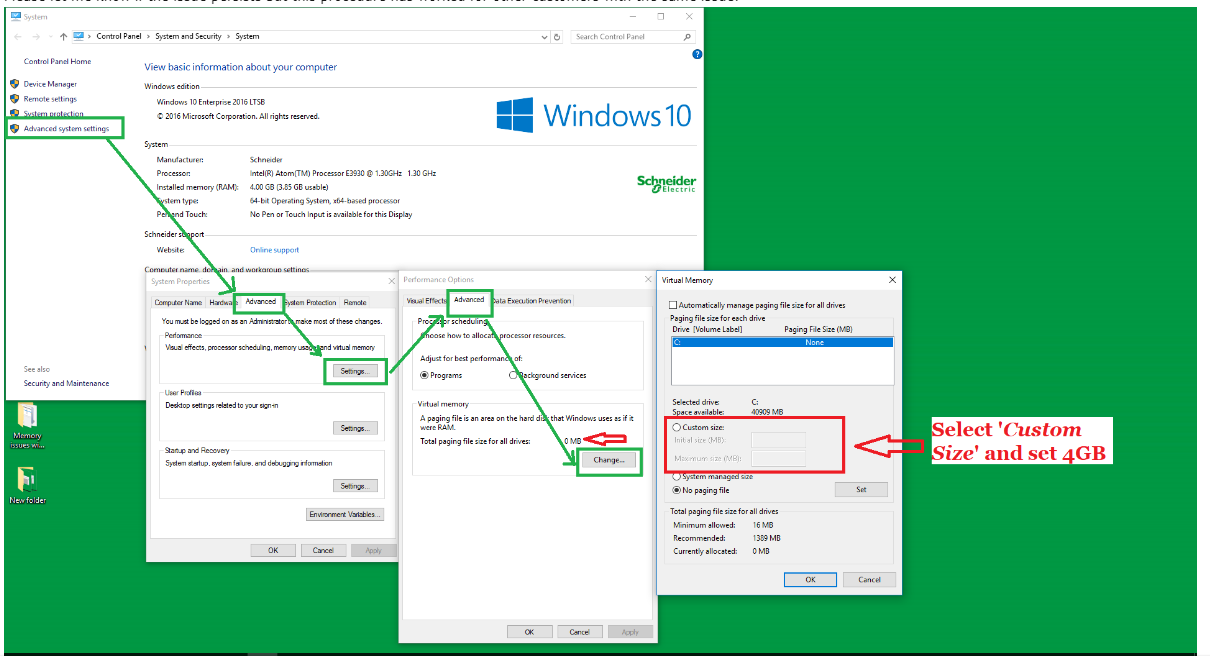Click the System window title bar icon

[x=14, y=16]
